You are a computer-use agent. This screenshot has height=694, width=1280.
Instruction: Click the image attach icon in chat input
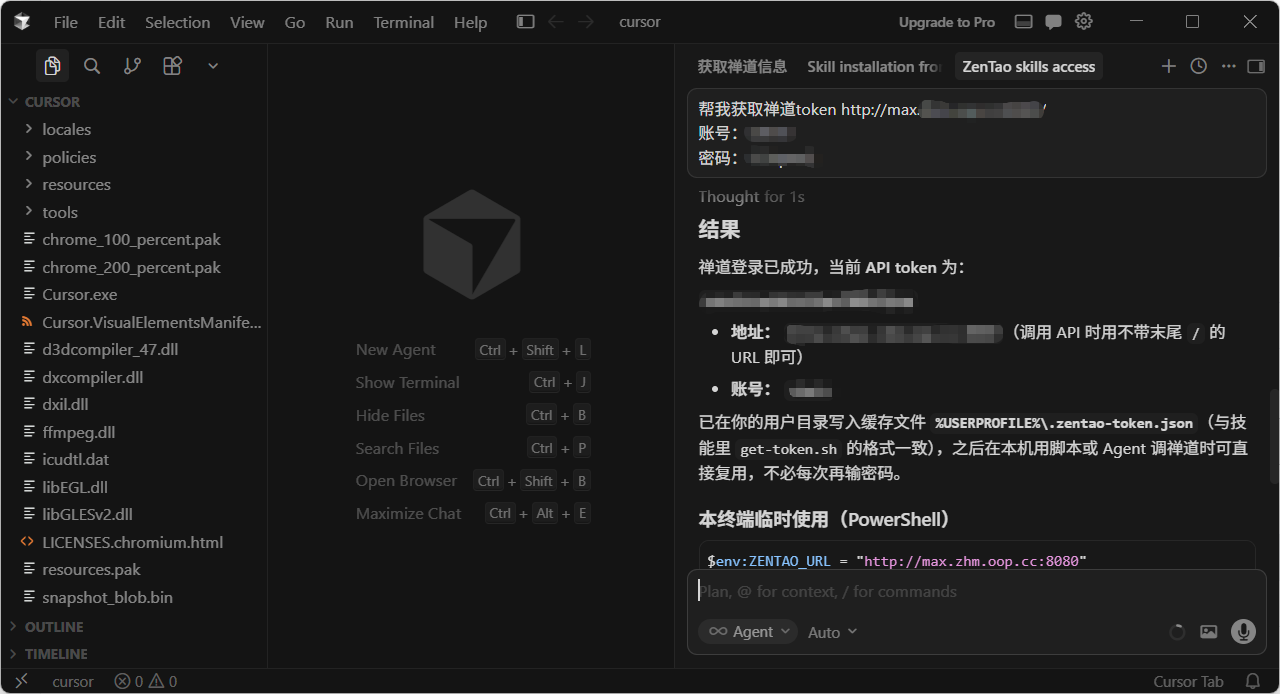pyautogui.click(x=1209, y=632)
